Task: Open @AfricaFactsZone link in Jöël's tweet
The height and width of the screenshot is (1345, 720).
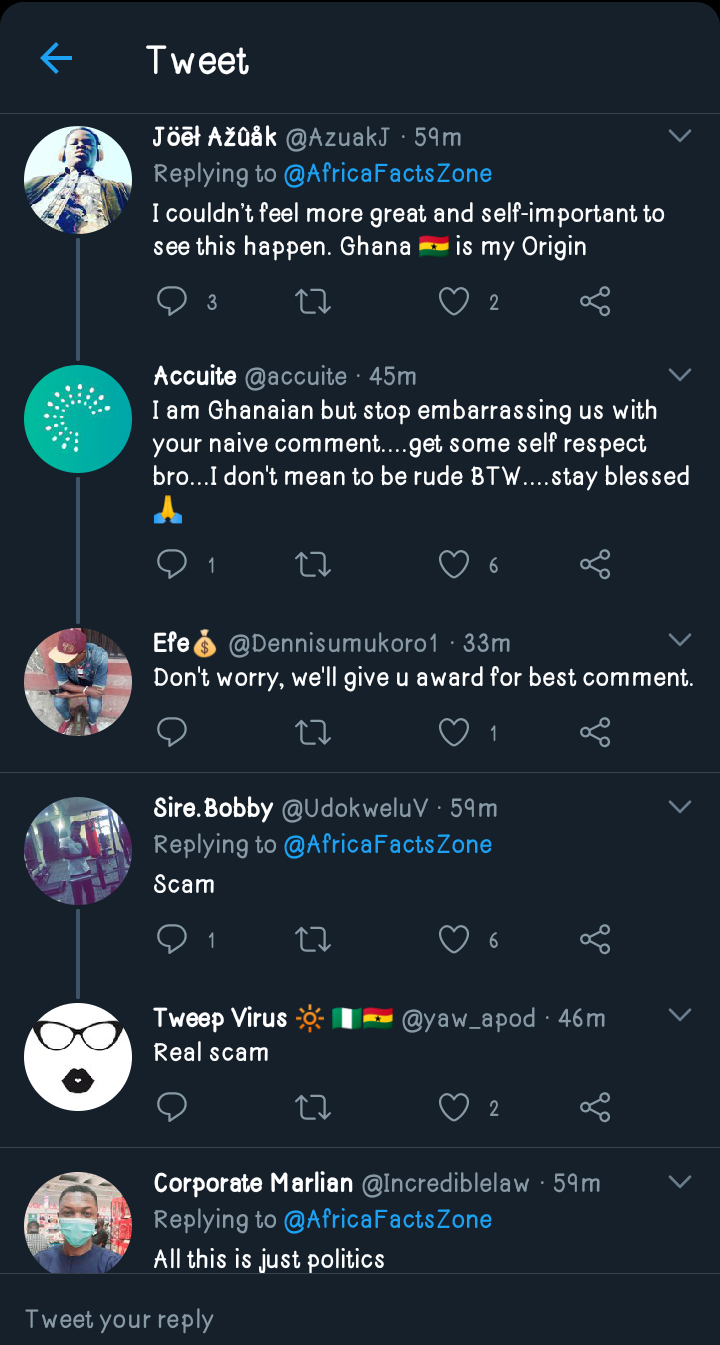Action: click(x=388, y=174)
